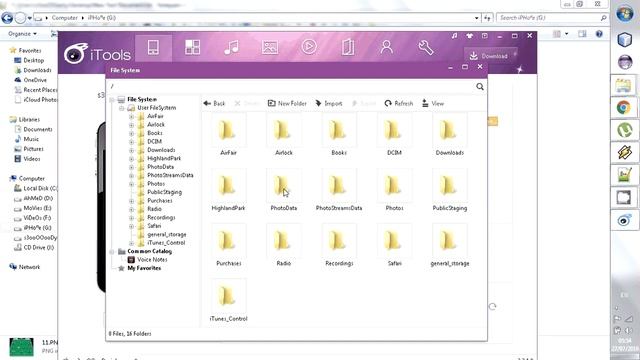Open the Photos tab in iTools

pos(270,47)
